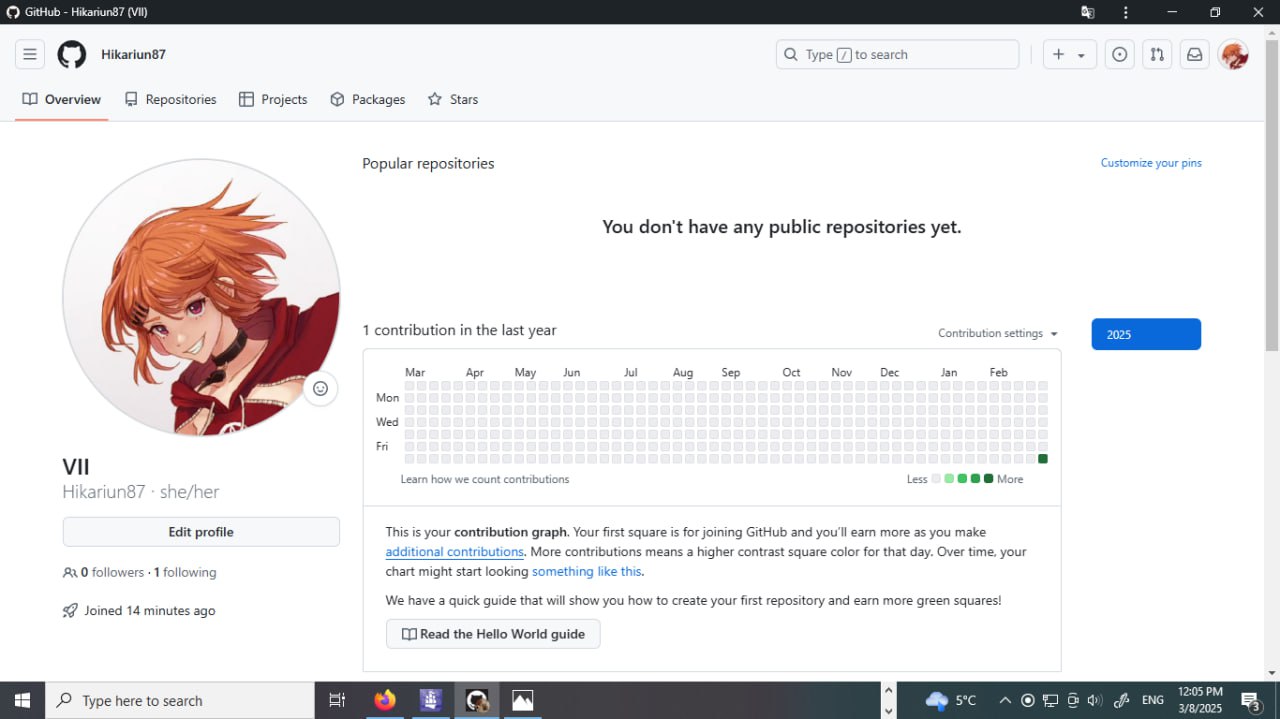Click the Edit profile button

pyautogui.click(x=201, y=532)
